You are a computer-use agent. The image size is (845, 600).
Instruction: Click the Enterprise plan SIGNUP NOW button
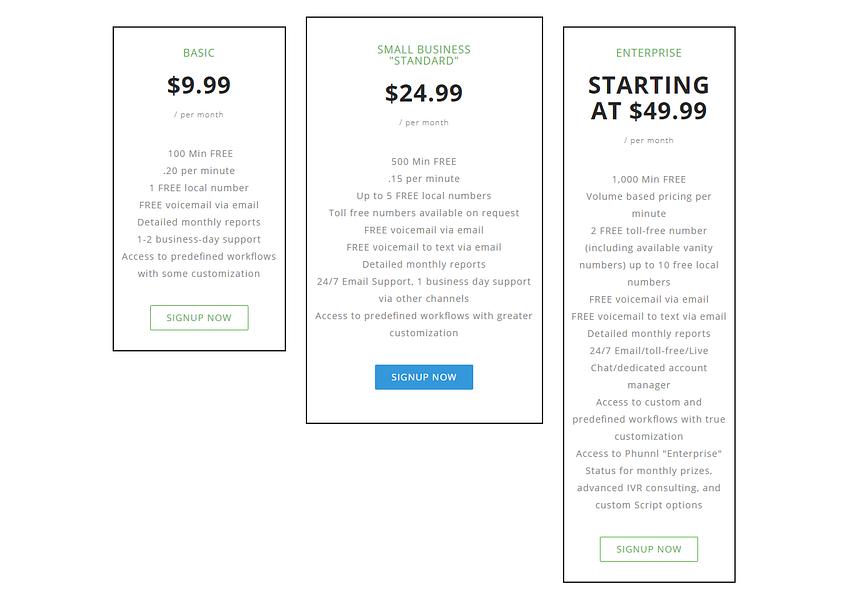pyautogui.click(x=648, y=549)
